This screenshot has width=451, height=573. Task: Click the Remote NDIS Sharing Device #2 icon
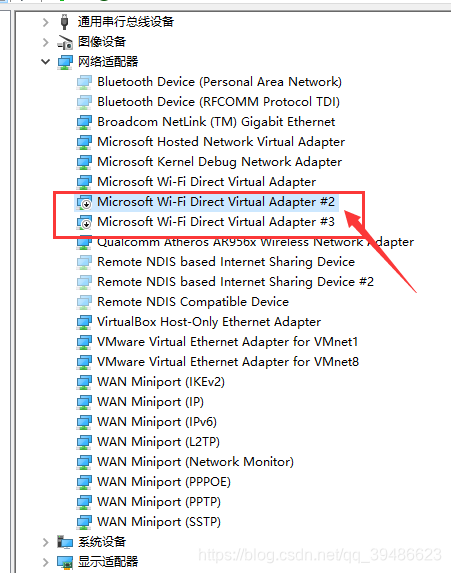(x=84, y=282)
